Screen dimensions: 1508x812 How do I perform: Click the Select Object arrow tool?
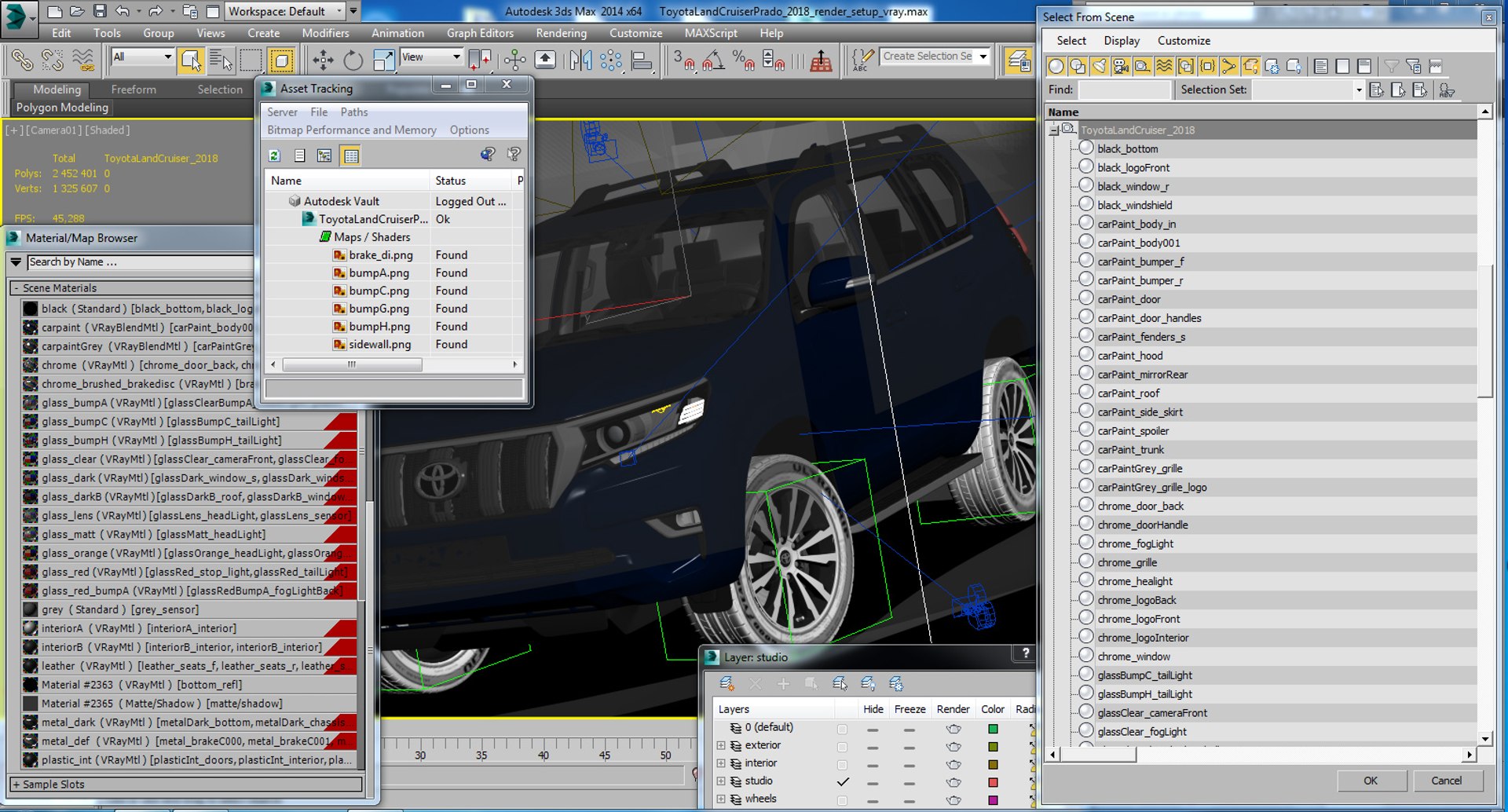pyautogui.click(x=190, y=60)
